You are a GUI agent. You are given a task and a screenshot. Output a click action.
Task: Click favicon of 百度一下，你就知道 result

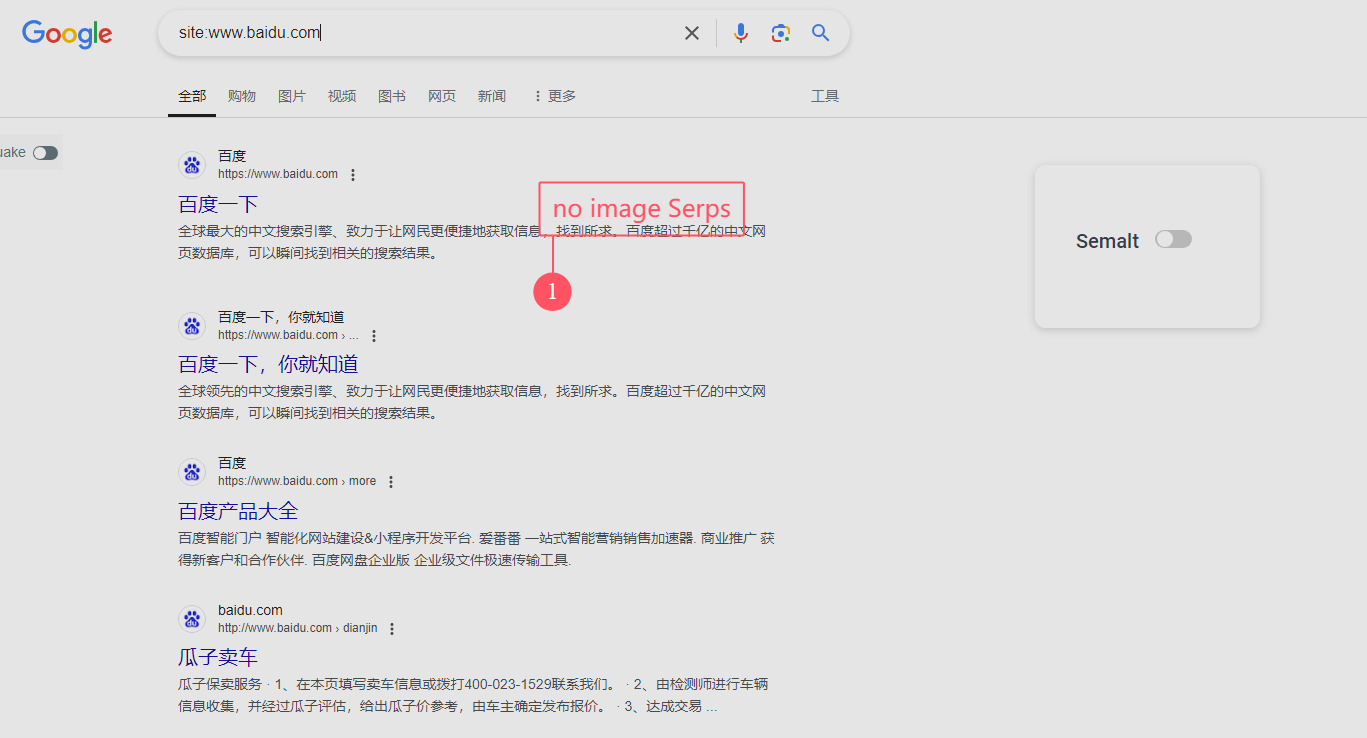point(192,326)
